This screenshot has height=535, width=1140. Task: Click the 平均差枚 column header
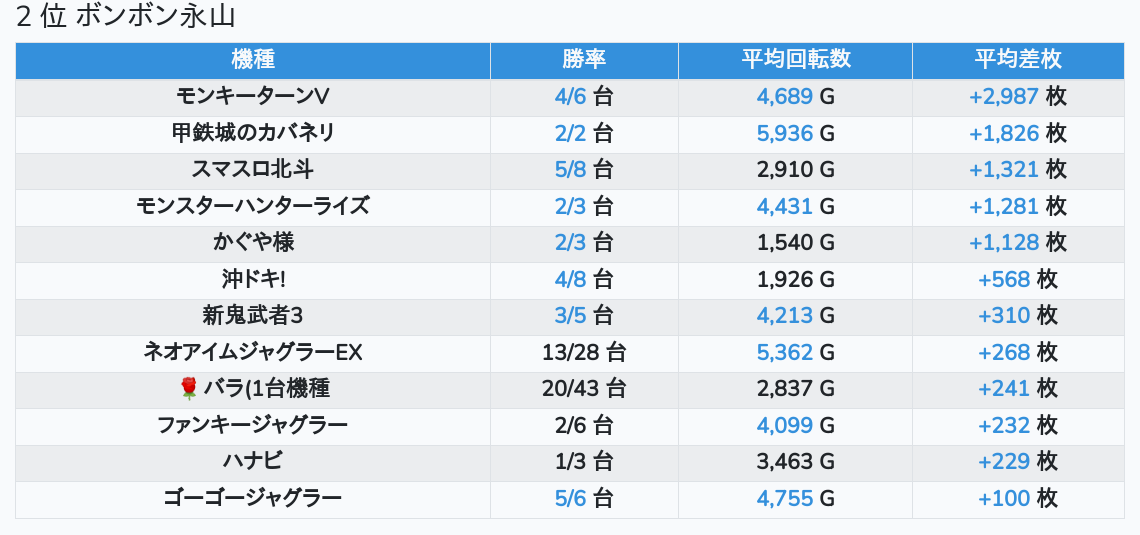tap(1018, 59)
